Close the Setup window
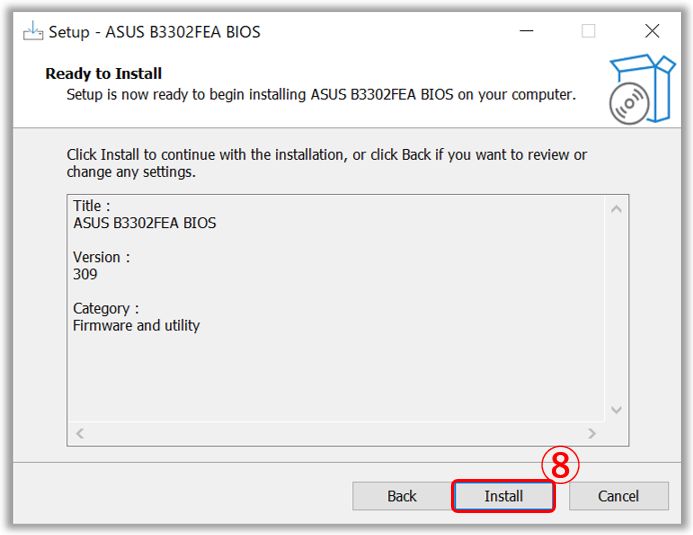The image size is (693, 535). click(652, 31)
